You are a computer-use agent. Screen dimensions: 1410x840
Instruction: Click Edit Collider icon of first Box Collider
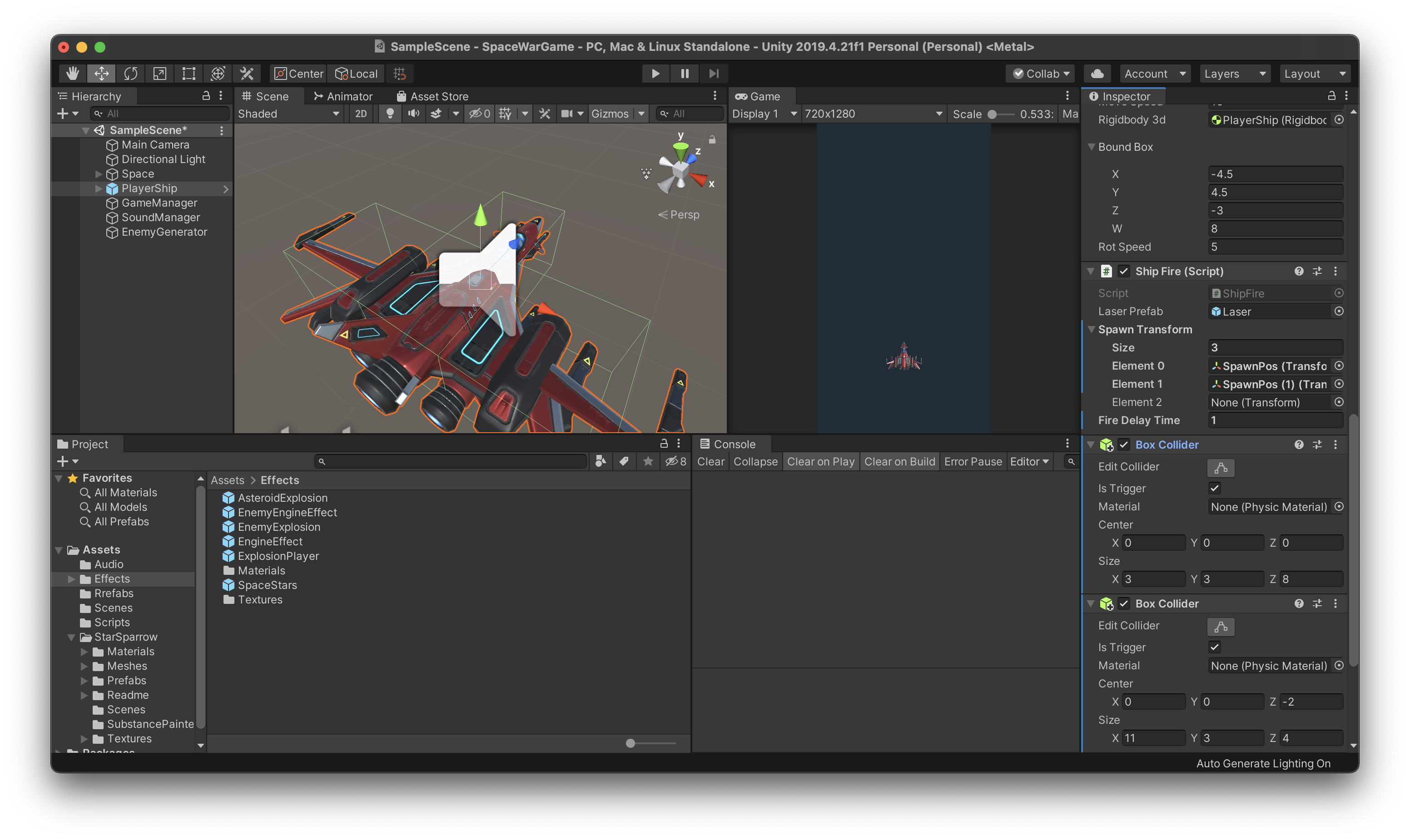pyautogui.click(x=1220, y=468)
